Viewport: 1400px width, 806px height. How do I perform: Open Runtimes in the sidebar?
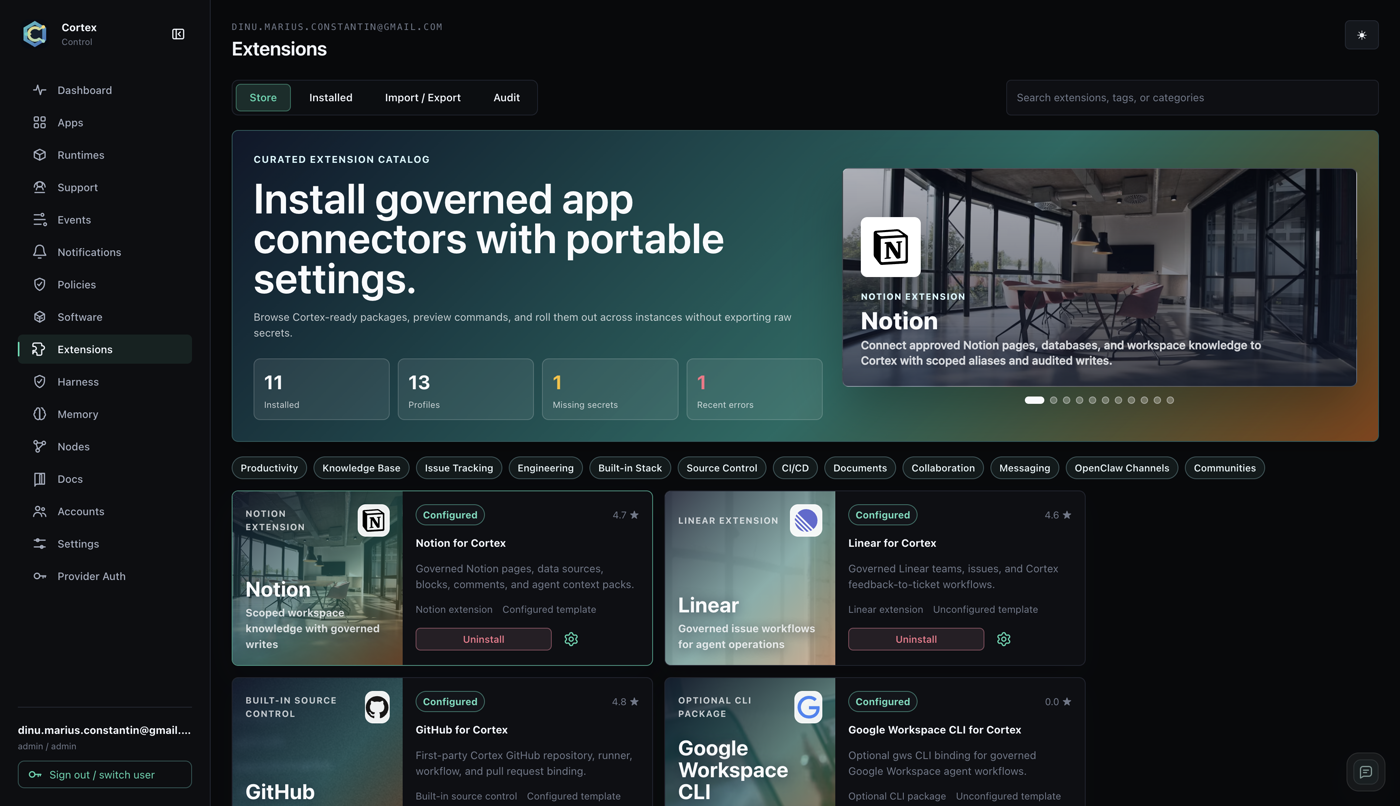(105, 155)
